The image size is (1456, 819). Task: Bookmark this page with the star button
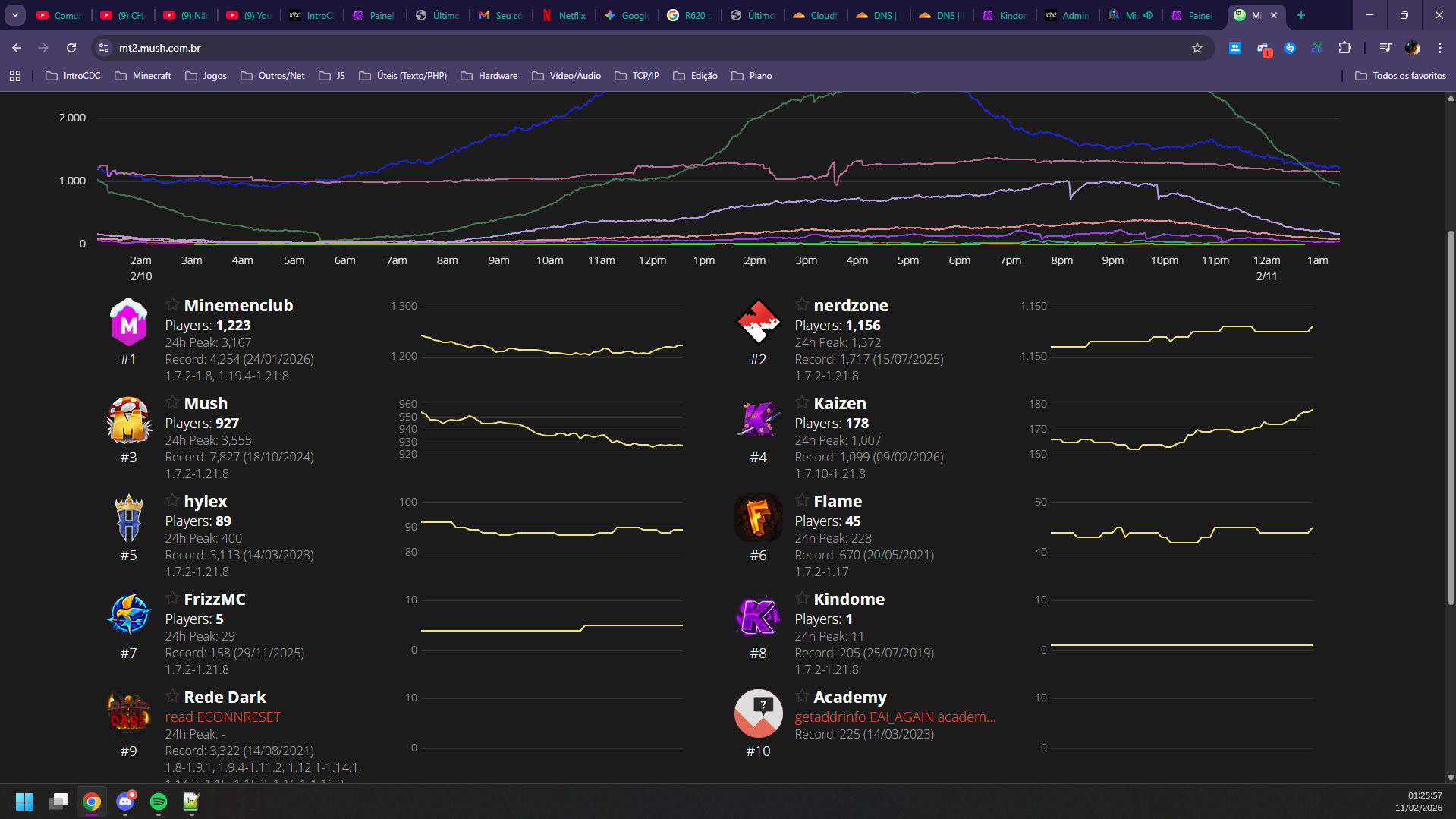tap(1197, 48)
